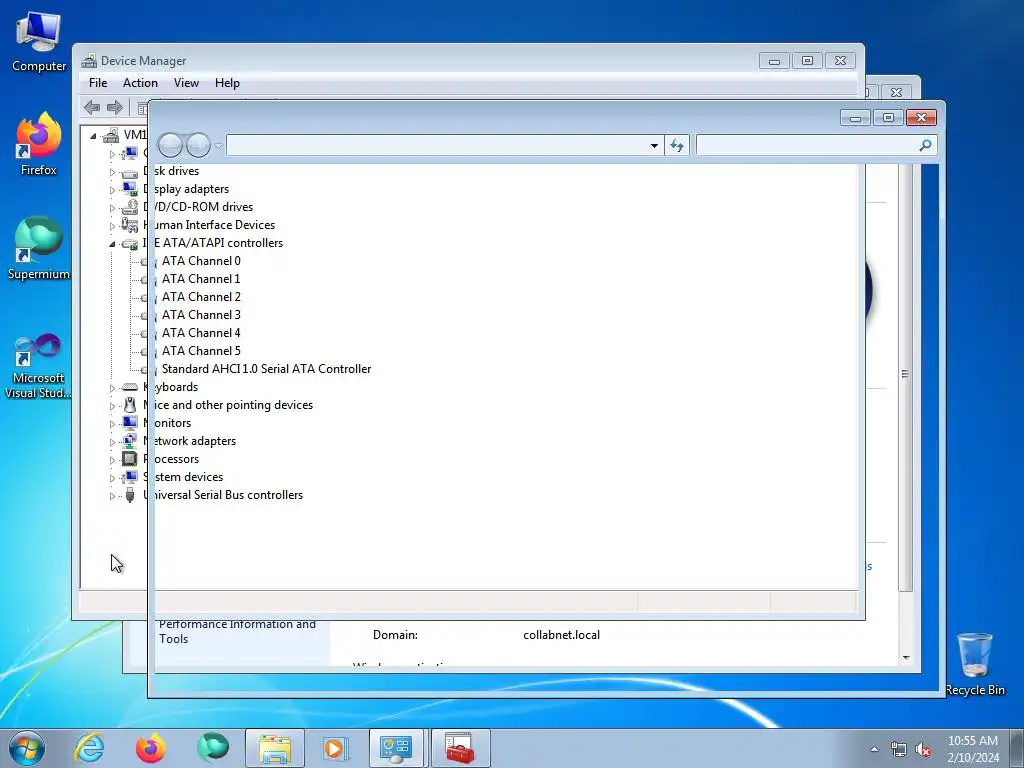This screenshot has width=1024, height=768.
Task: Select ATA Channel 5
Action: pyautogui.click(x=201, y=351)
